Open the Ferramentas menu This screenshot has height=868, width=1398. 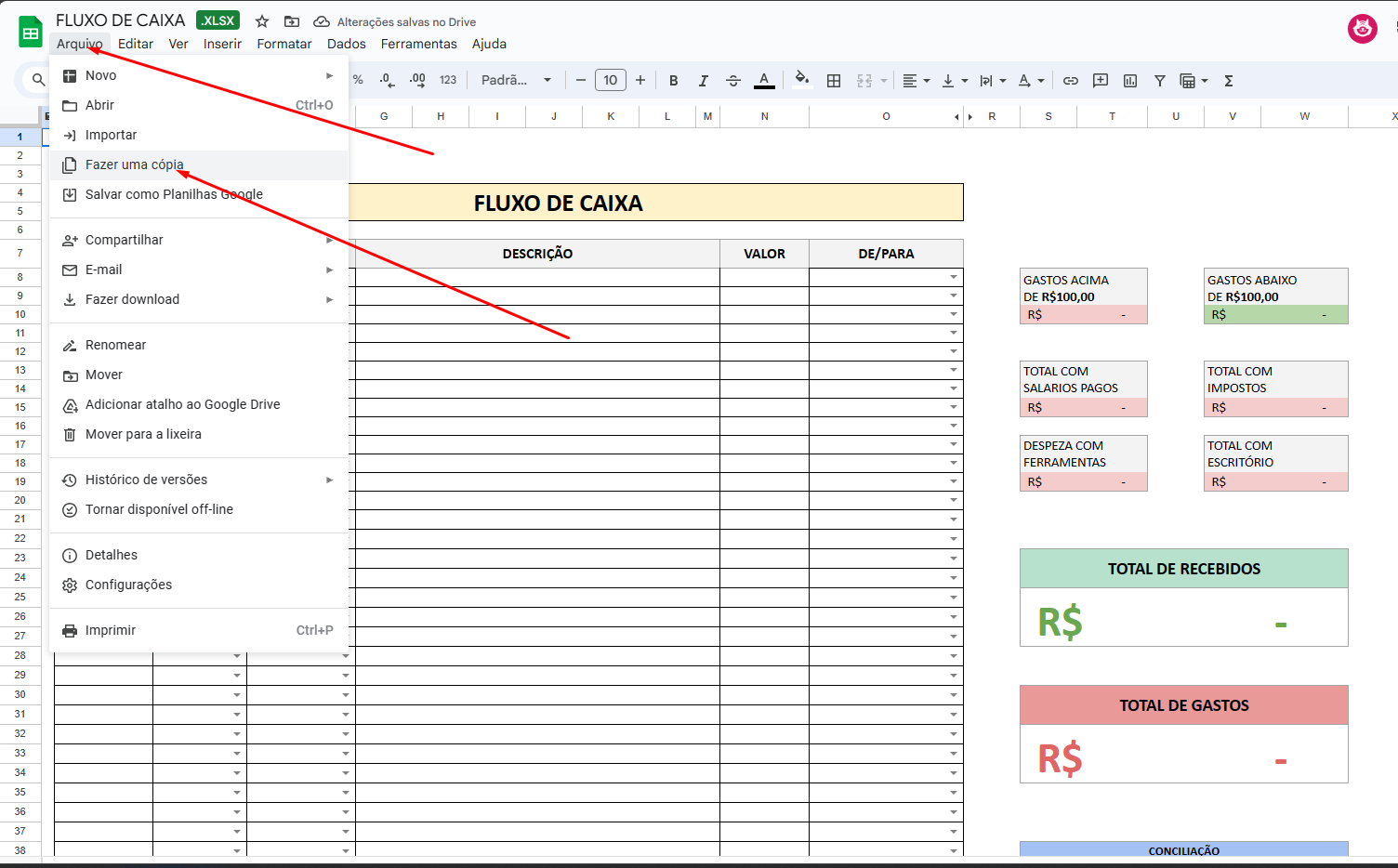coord(419,44)
